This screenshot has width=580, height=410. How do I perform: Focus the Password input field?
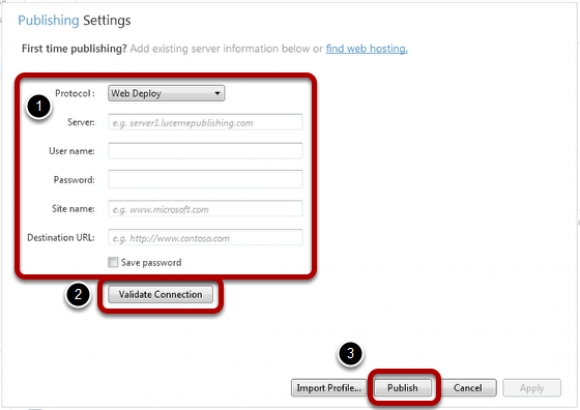pos(205,179)
